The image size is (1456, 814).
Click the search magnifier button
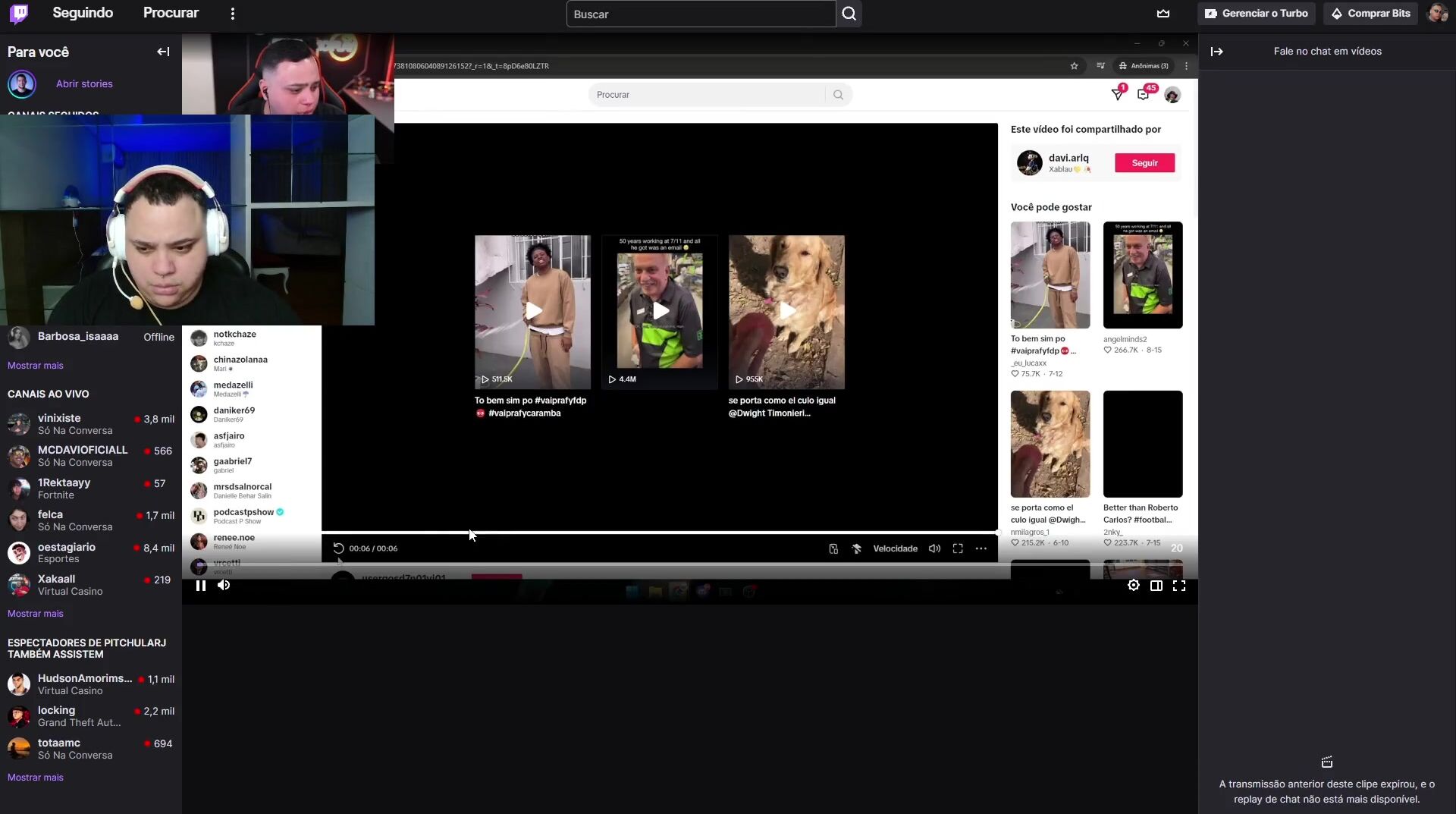pyautogui.click(x=849, y=14)
